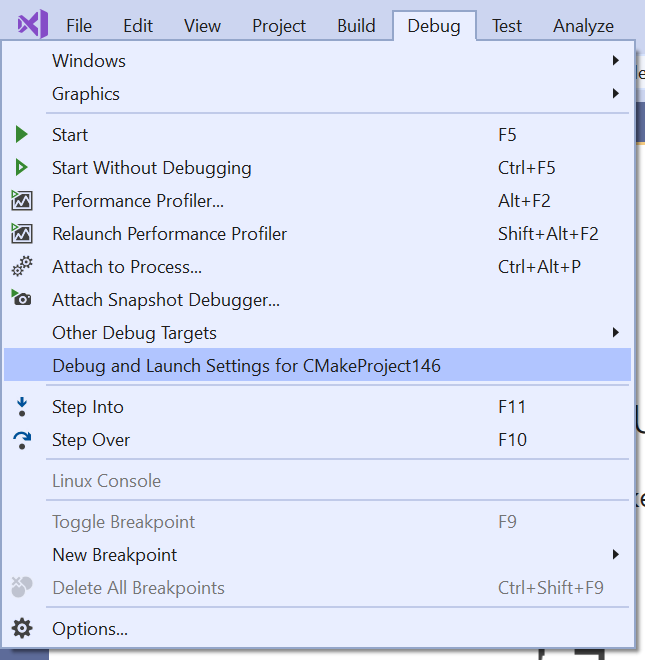This screenshot has height=660, width=645.
Task: Open the Options... dialog
Action: point(317,629)
